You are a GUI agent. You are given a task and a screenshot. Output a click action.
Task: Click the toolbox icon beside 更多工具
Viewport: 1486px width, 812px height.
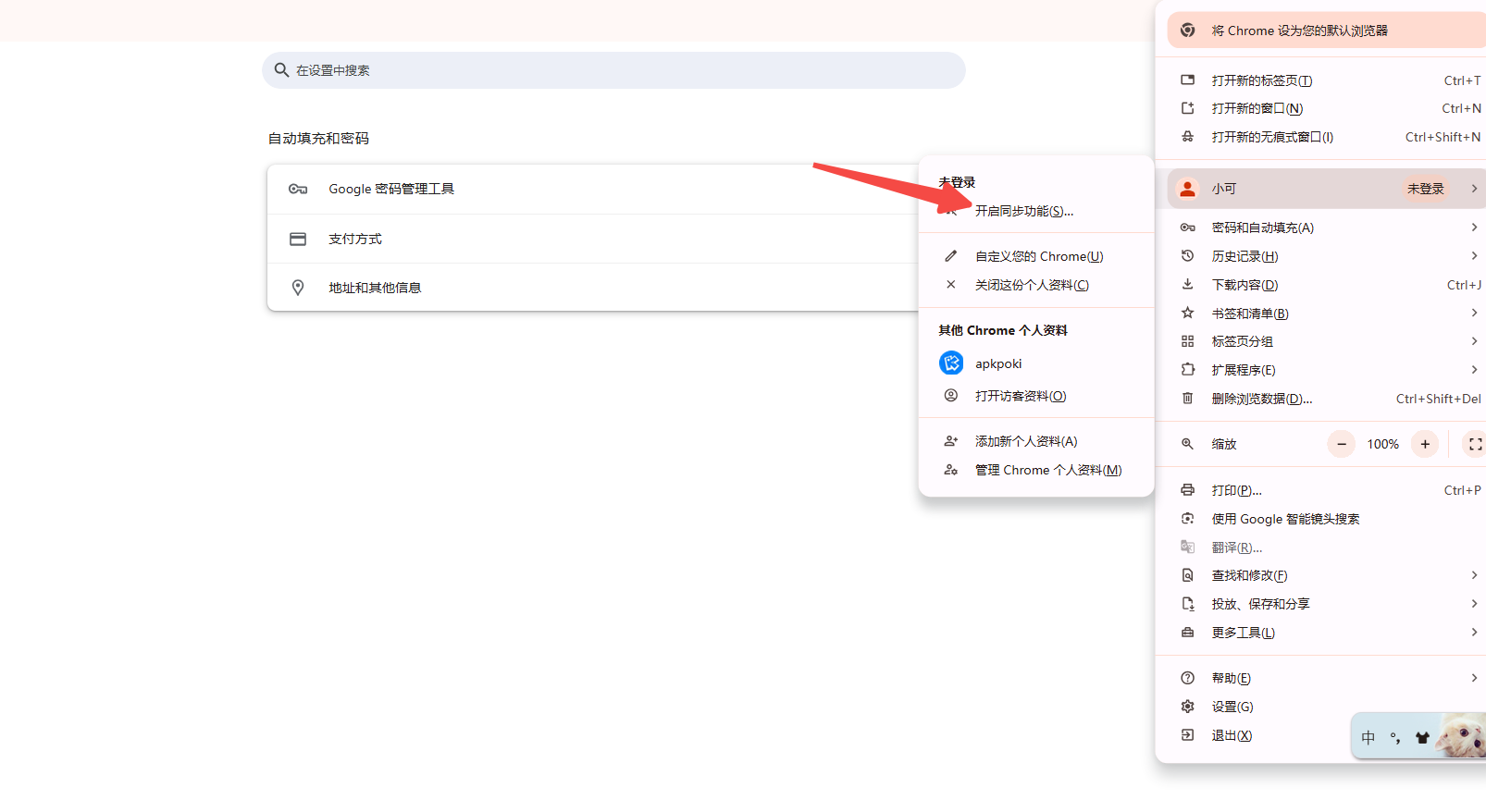1188,633
